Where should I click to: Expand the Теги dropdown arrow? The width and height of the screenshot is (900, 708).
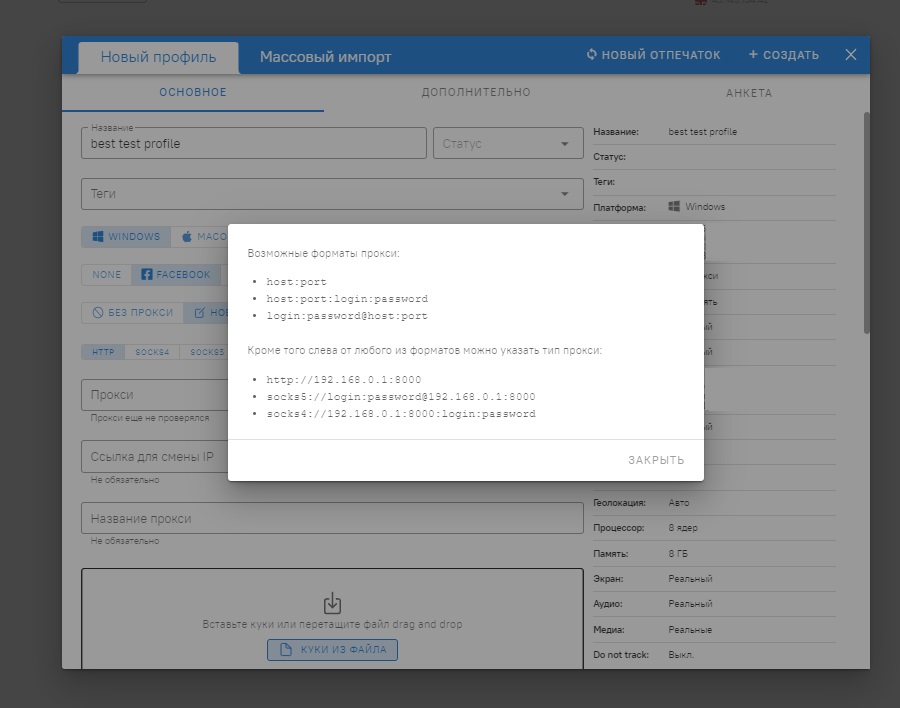pyautogui.click(x=565, y=194)
